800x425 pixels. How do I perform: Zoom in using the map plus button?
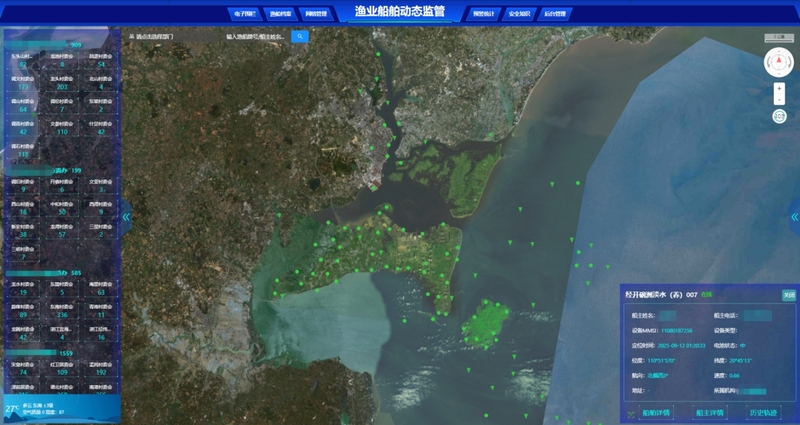click(779, 88)
